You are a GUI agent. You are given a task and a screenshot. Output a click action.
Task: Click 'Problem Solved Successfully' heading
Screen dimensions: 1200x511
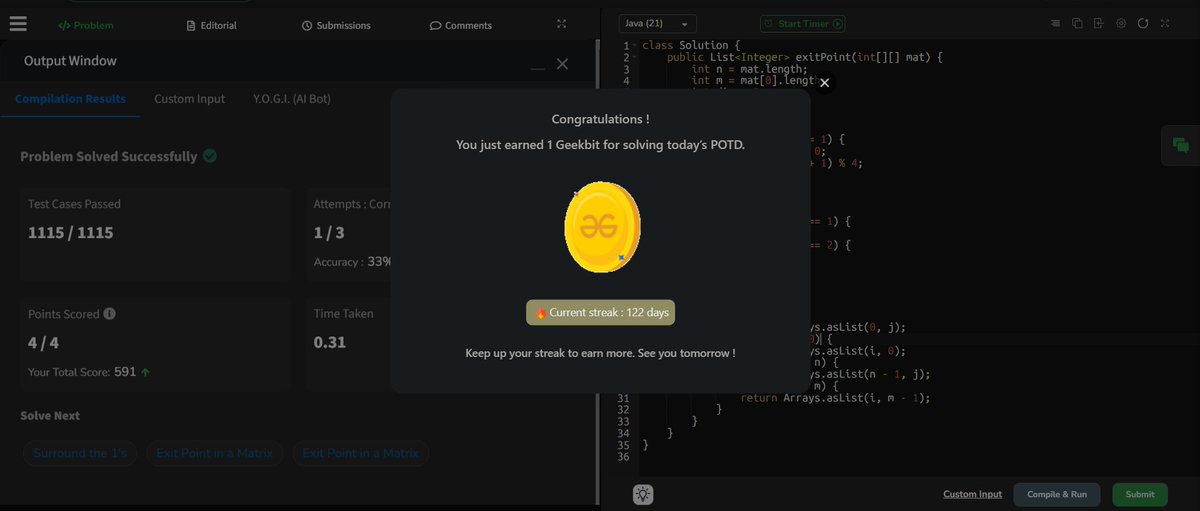(109, 156)
